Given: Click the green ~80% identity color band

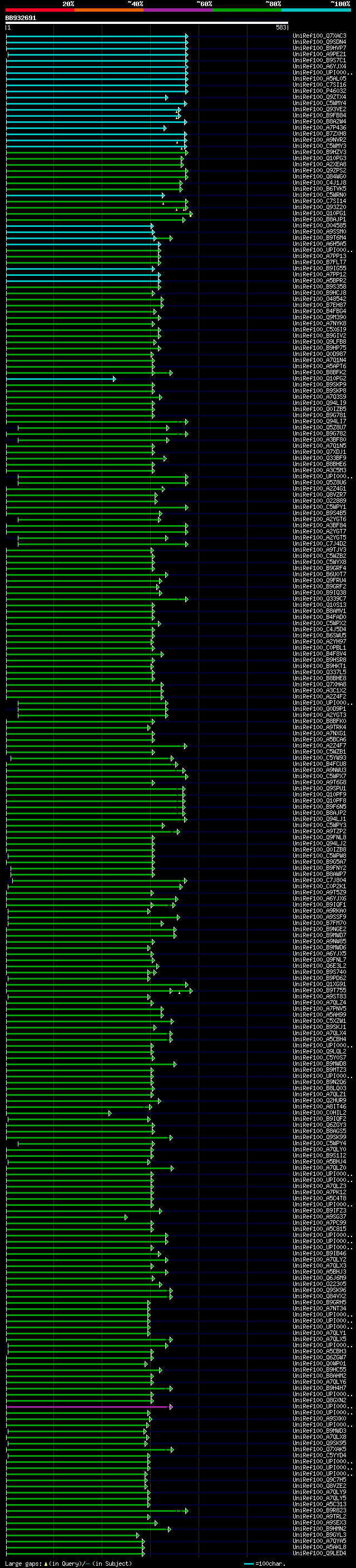Looking at the screenshot, I should [247, 10].
